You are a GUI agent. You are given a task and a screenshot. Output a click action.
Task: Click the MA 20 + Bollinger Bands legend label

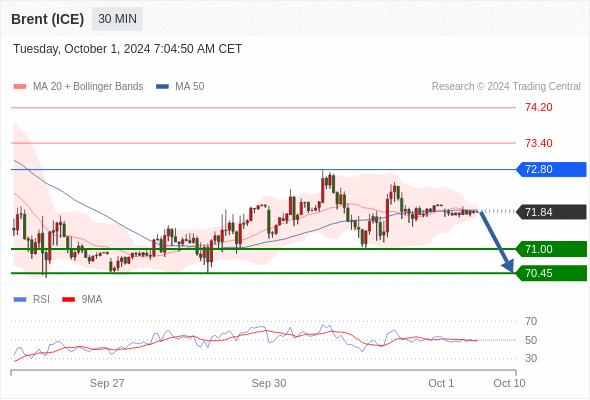point(88,87)
